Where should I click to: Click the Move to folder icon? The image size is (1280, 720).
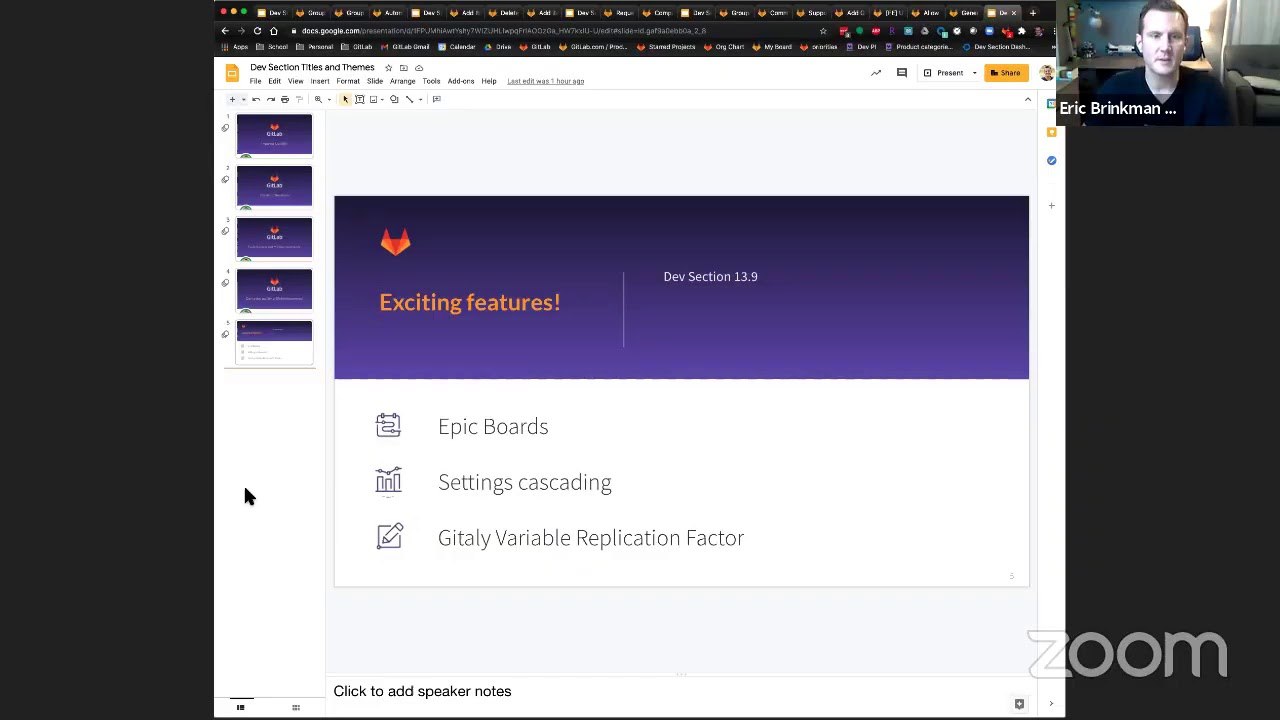403,68
